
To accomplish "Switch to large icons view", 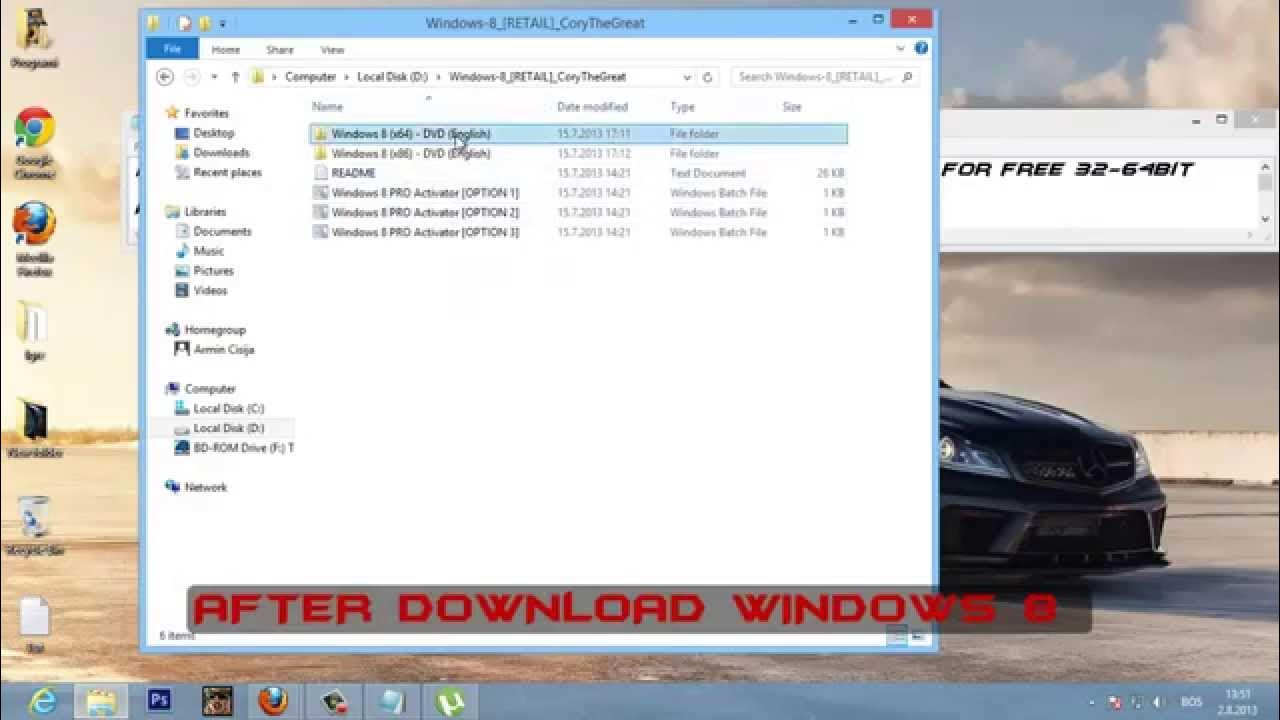I will 918,636.
